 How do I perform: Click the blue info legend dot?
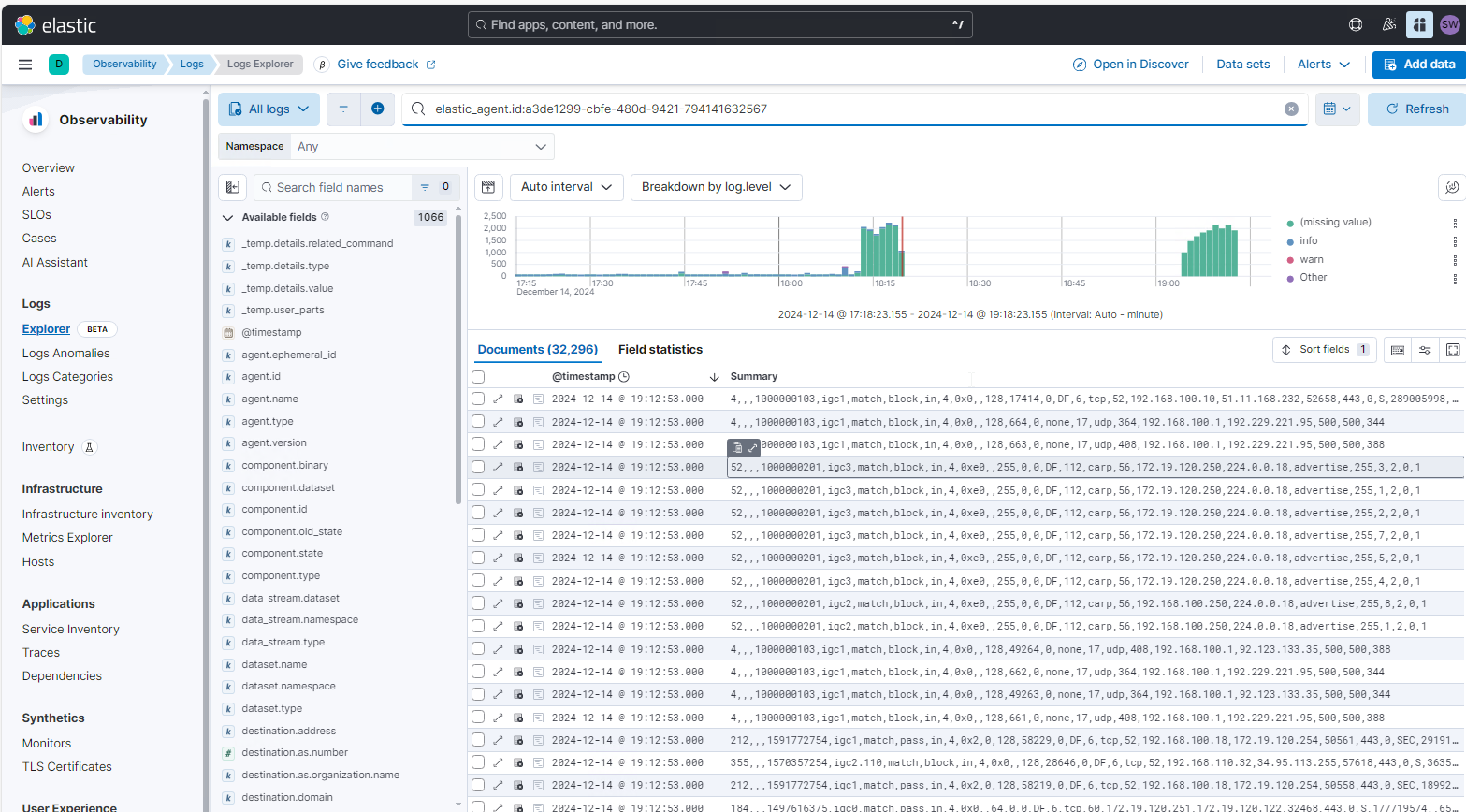point(1290,241)
